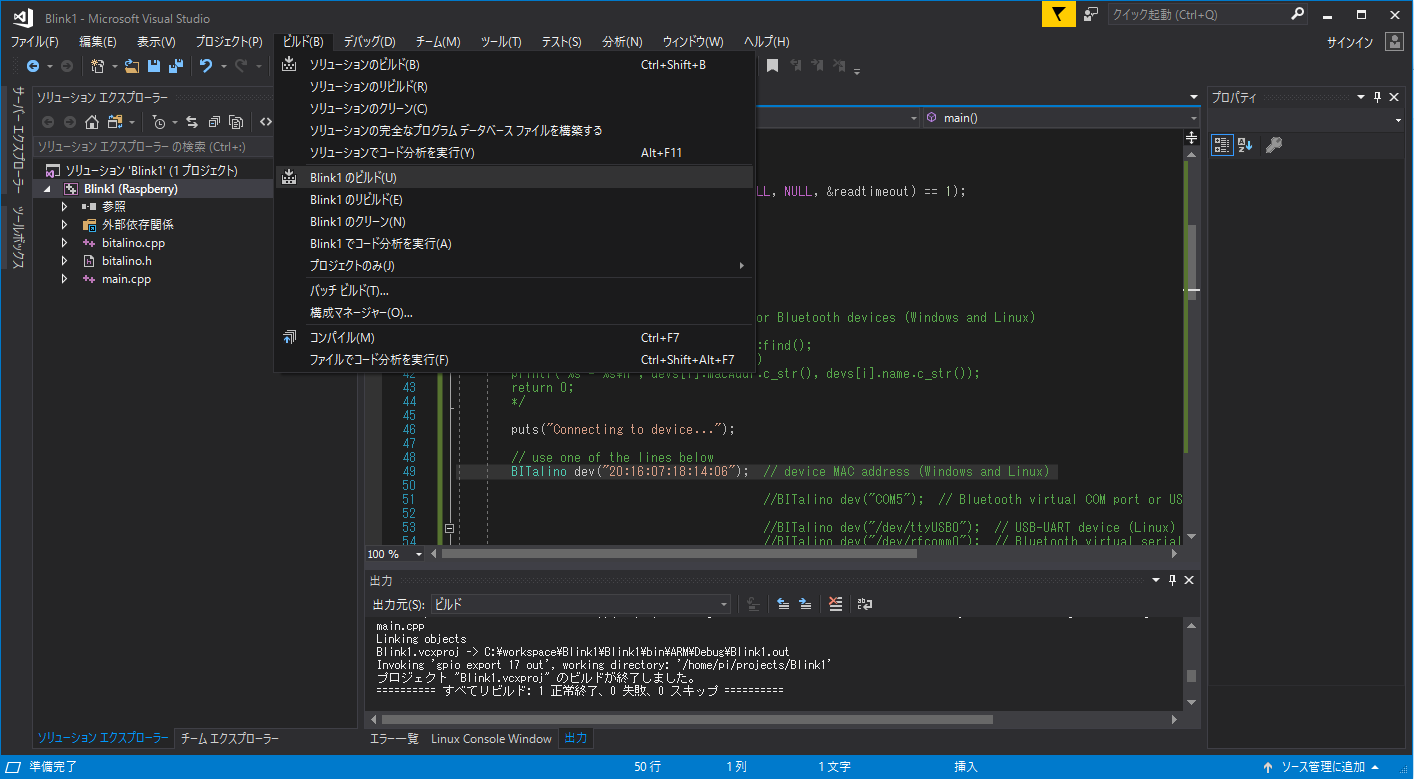
Task: Show all files in Solution Explorer
Action: click(236, 122)
